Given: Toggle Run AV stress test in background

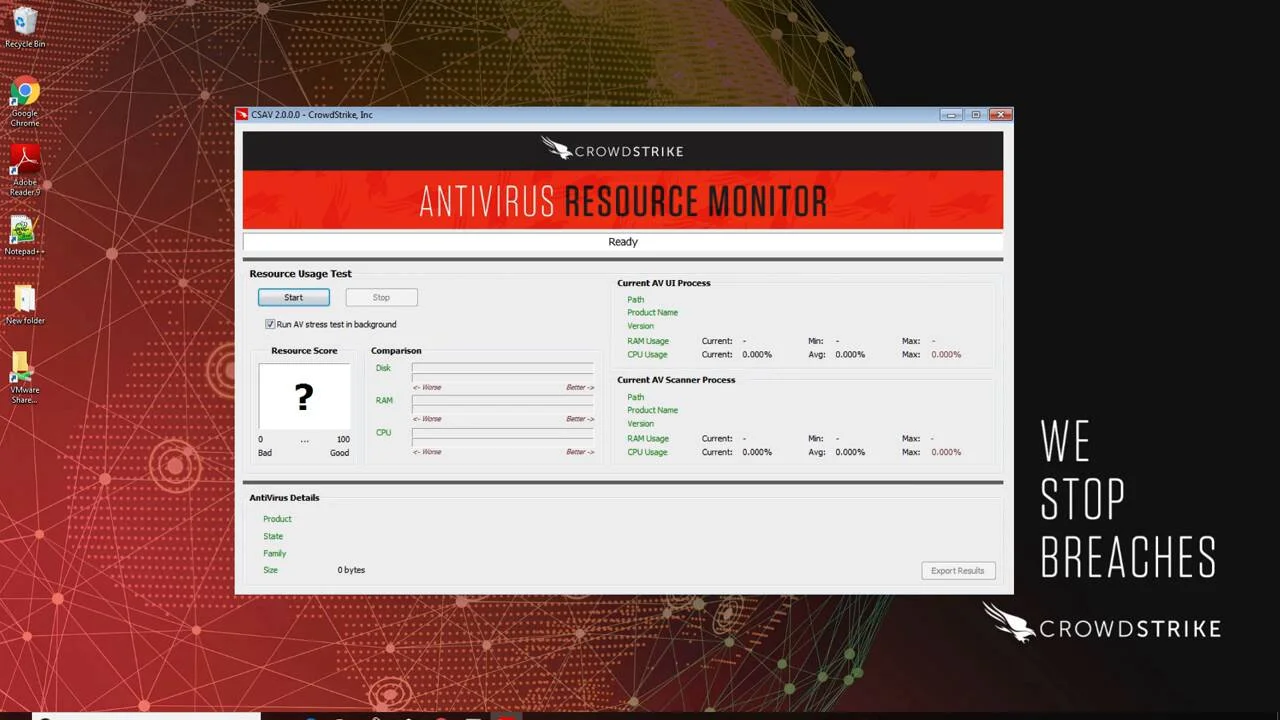Looking at the screenshot, I should click(270, 324).
